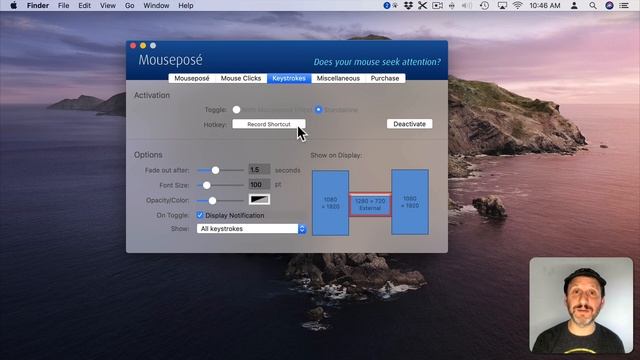Open the Apple menu

click(13, 5)
